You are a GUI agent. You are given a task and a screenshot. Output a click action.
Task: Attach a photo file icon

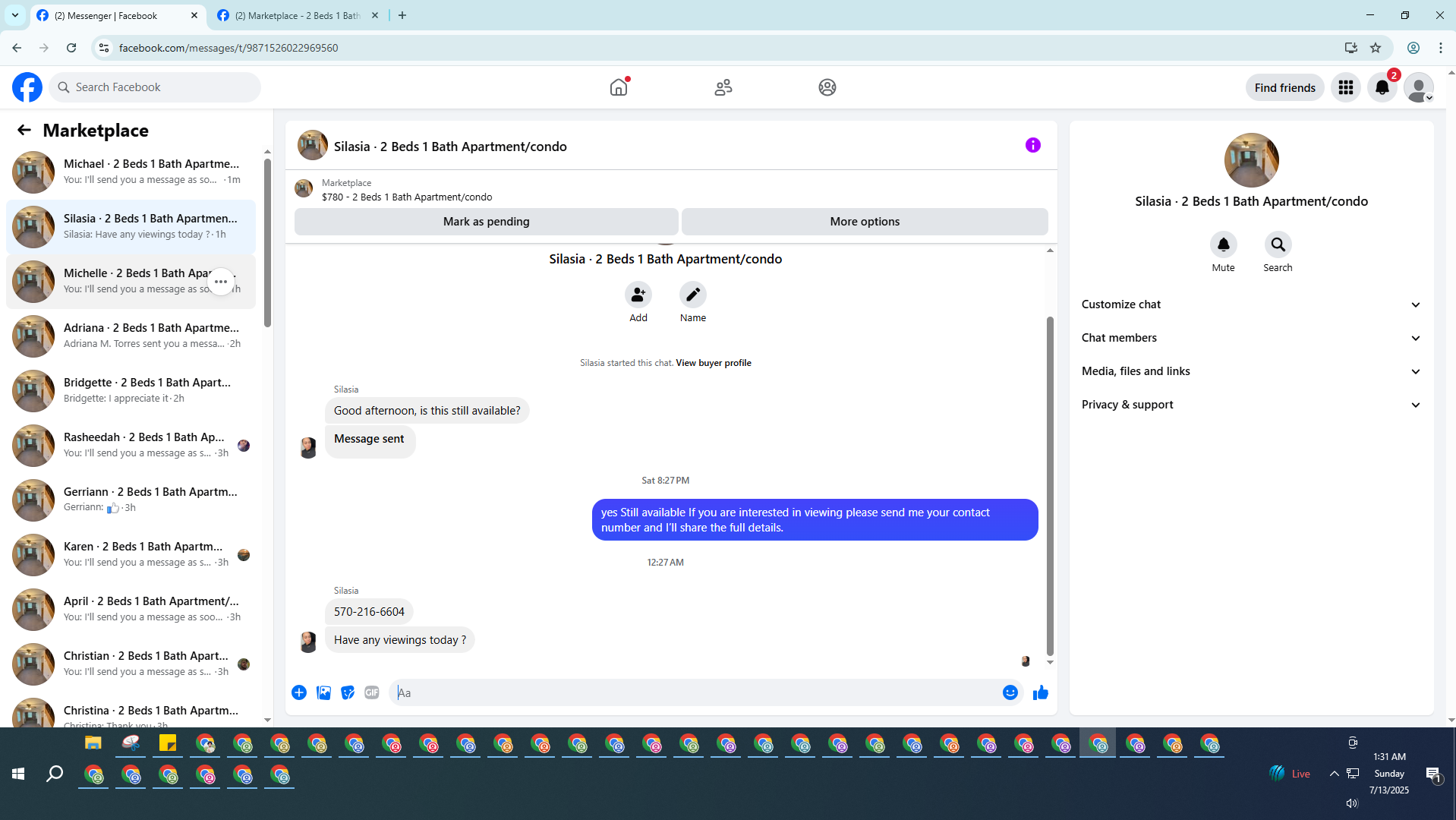[323, 692]
